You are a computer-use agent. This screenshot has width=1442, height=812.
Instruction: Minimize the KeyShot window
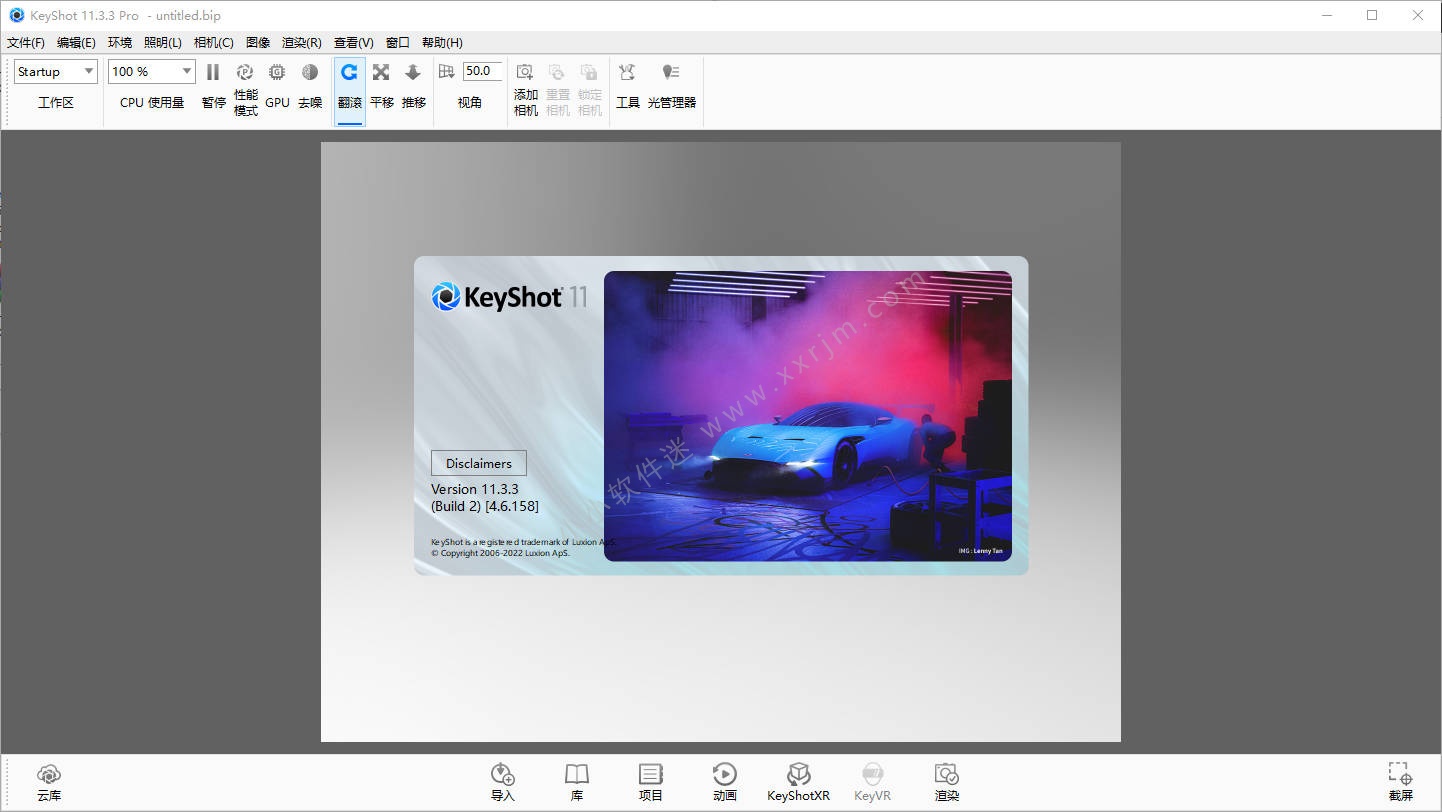coord(1326,15)
